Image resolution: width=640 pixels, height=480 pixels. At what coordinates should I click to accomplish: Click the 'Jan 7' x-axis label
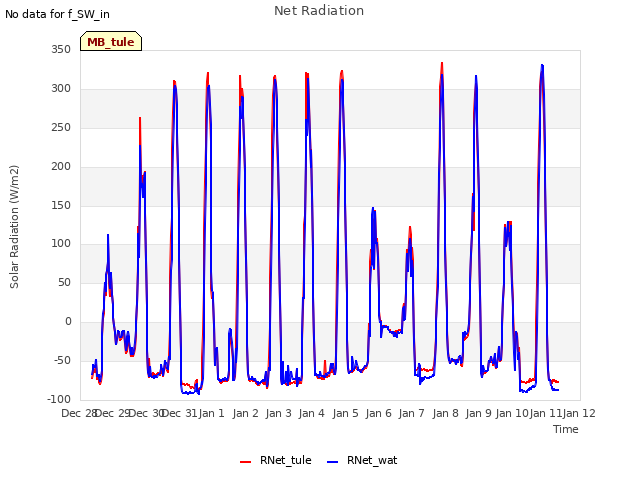[x=412, y=413]
